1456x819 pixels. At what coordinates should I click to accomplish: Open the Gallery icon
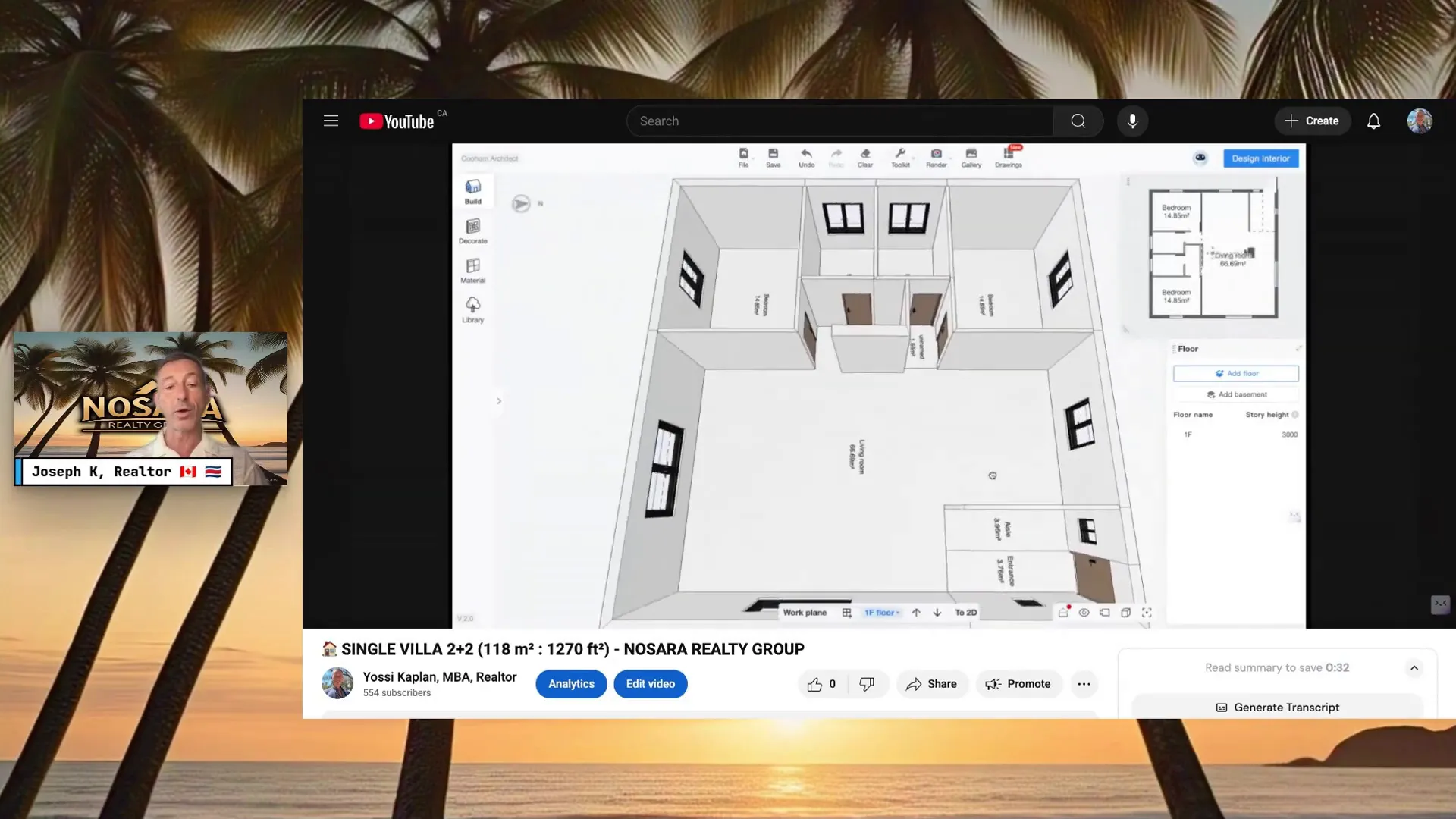point(971,158)
